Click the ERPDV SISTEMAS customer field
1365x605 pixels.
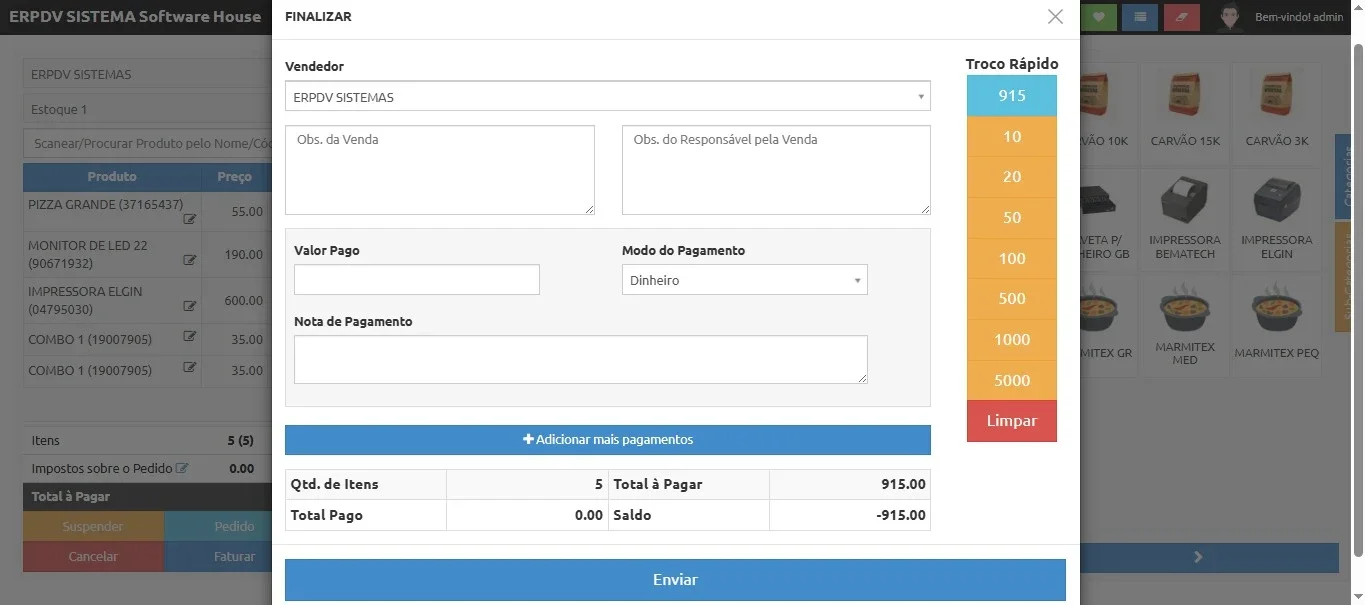pos(148,74)
